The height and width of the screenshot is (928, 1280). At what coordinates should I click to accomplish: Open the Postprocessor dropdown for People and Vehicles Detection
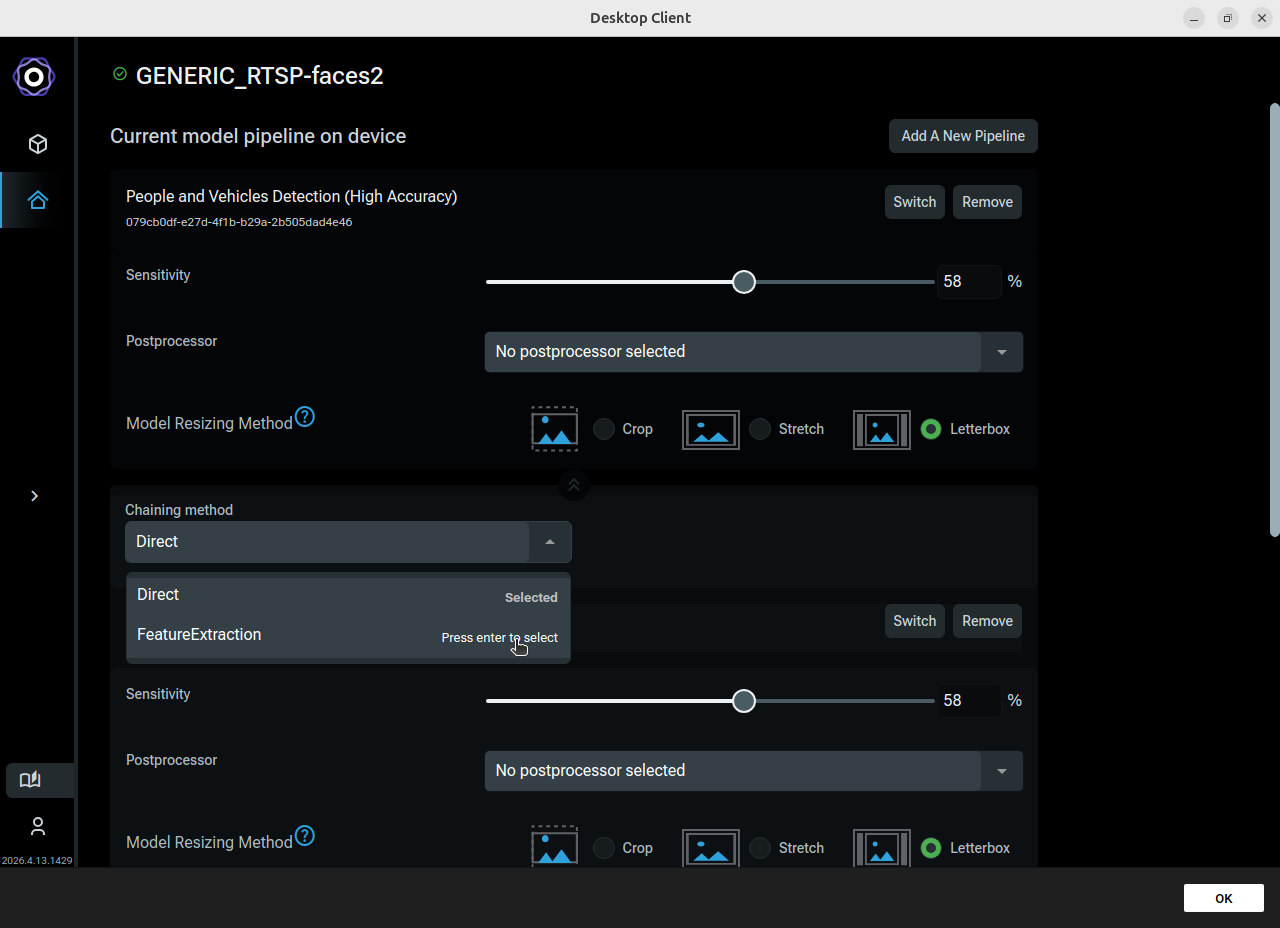(x=754, y=352)
